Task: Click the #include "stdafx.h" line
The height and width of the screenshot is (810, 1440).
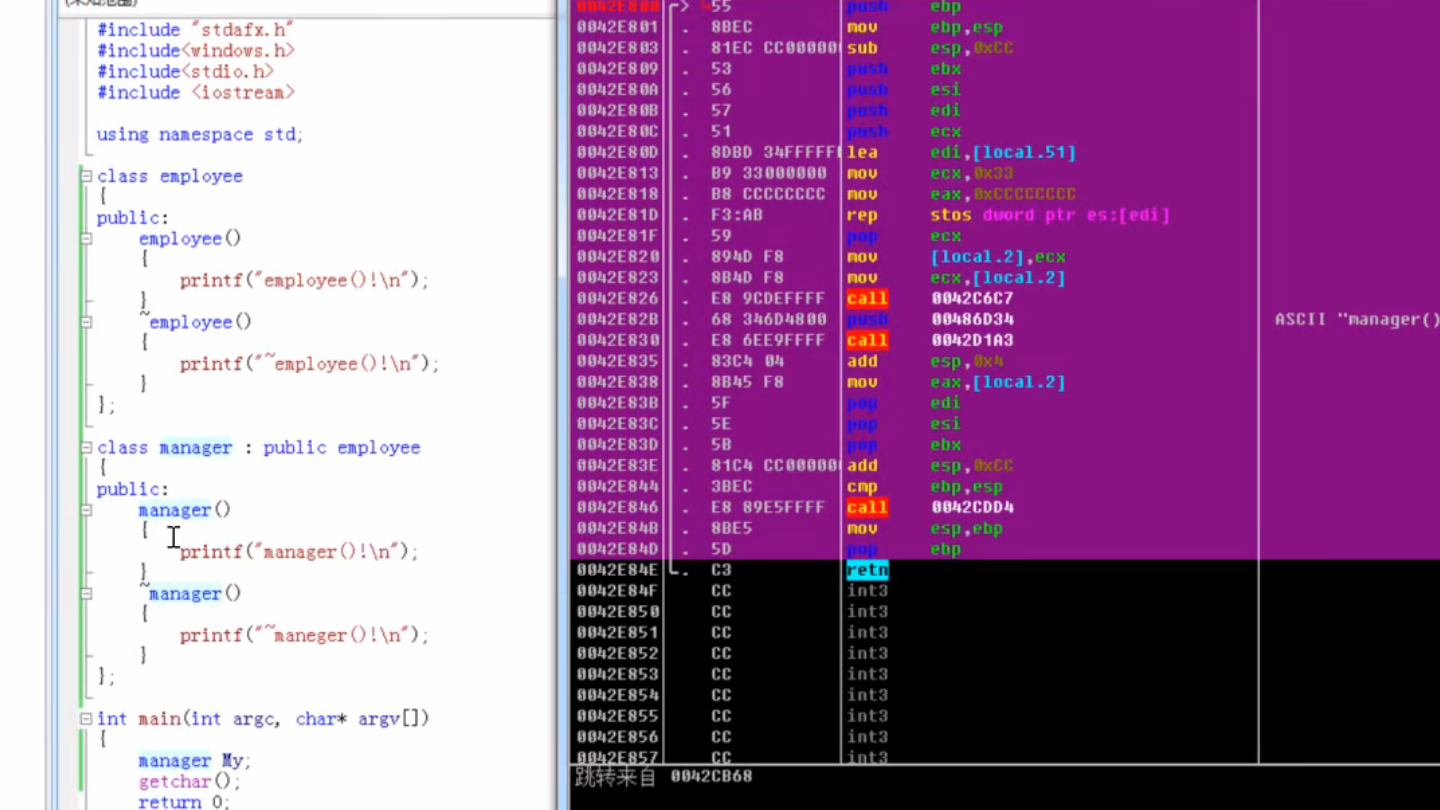Action: point(195,30)
